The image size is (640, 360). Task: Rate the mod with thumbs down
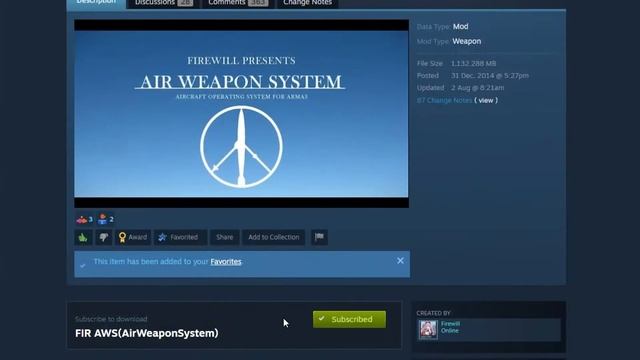pos(104,237)
